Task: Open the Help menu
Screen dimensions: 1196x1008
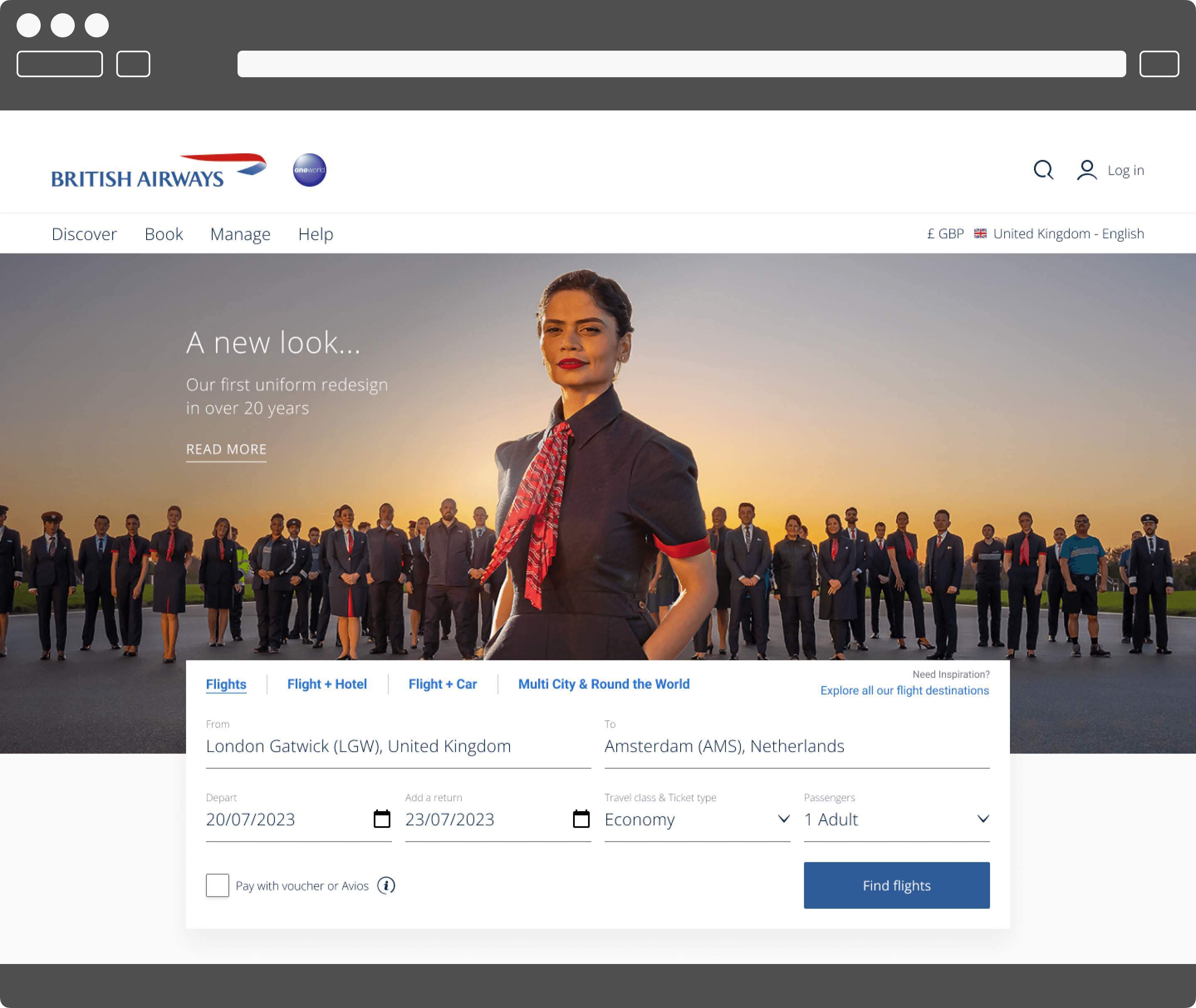Action: [x=316, y=234]
